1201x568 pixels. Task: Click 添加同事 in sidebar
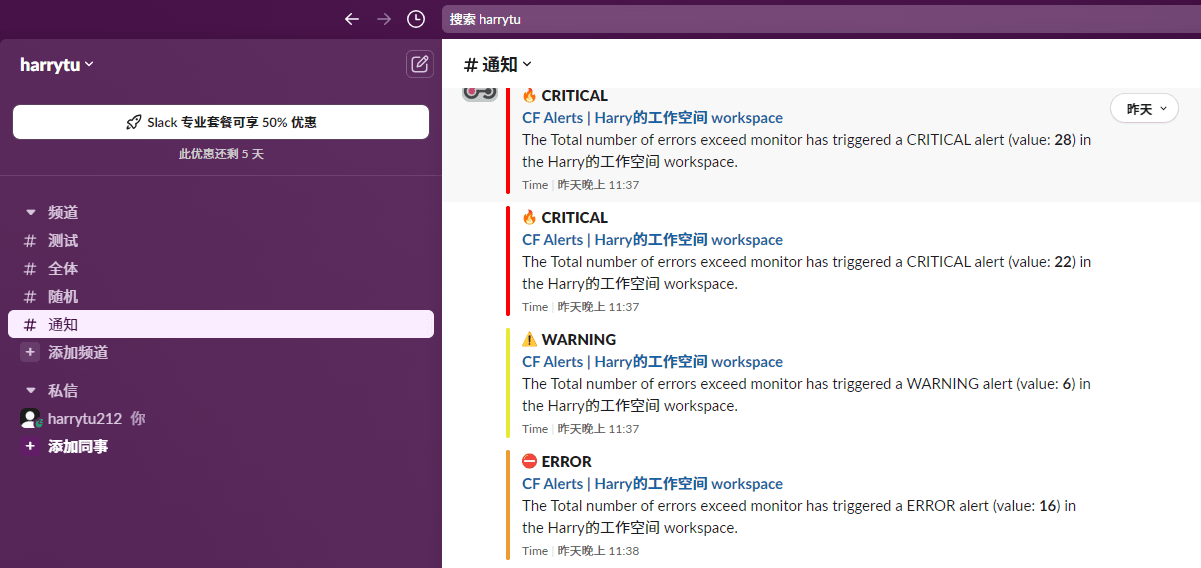click(78, 446)
